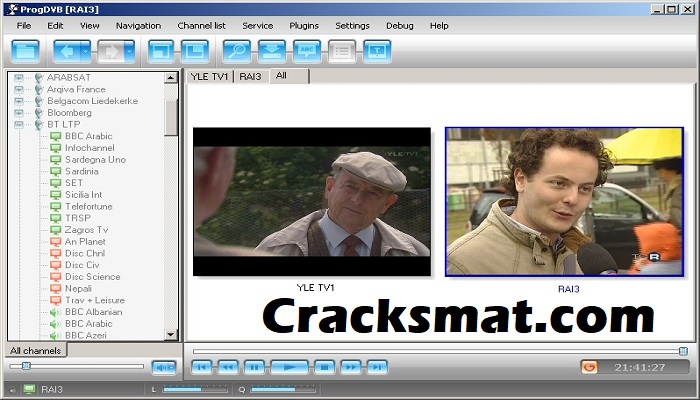The height and width of the screenshot is (400, 700).
Task: Click the orange timeshift icon by the clock
Action: pos(589,367)
